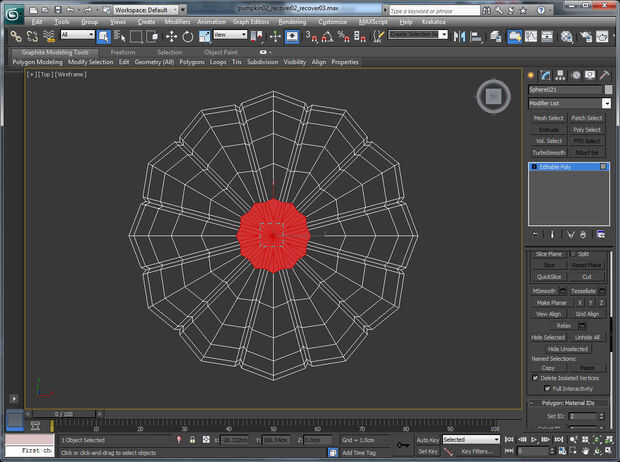The height and width of the screenshot is (462, 620).
Task: Click the Set Key key icon
Action: [401, 443]
